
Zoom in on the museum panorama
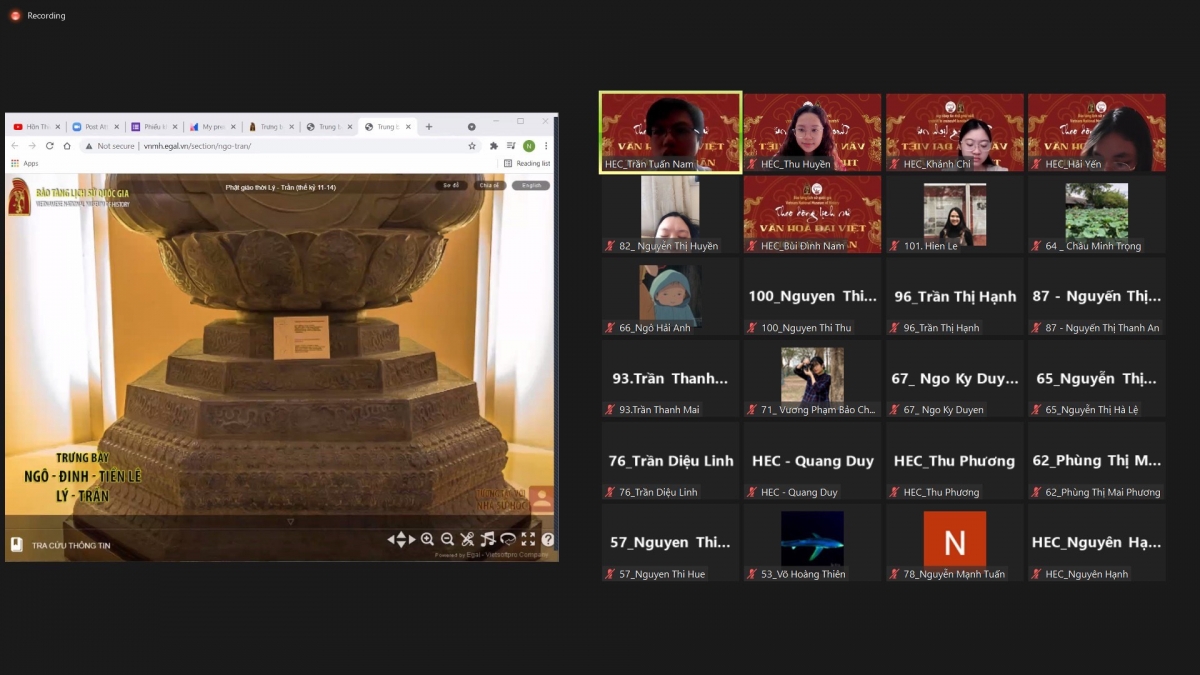tap(427, 540)
